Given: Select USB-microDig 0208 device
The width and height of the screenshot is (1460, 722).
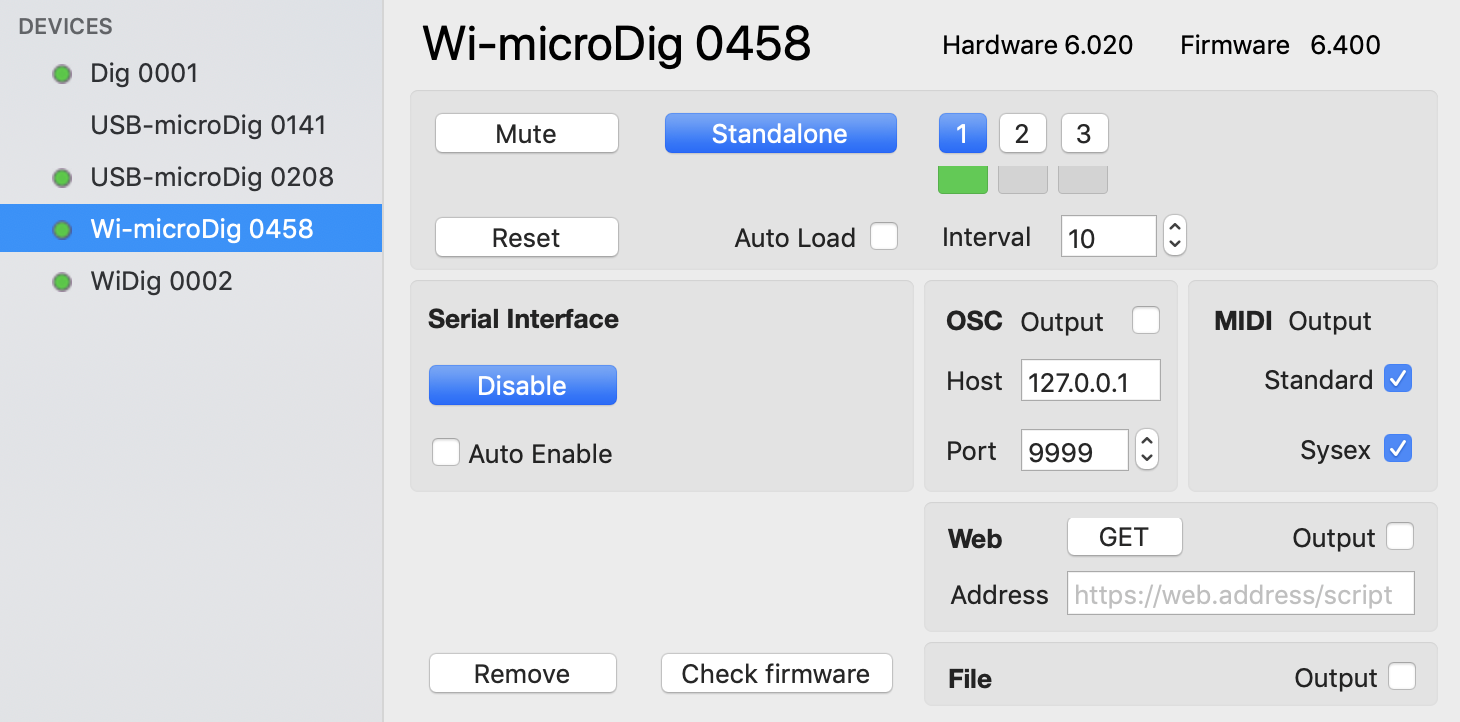Looking at the screenshot, I should click(191, 177).
